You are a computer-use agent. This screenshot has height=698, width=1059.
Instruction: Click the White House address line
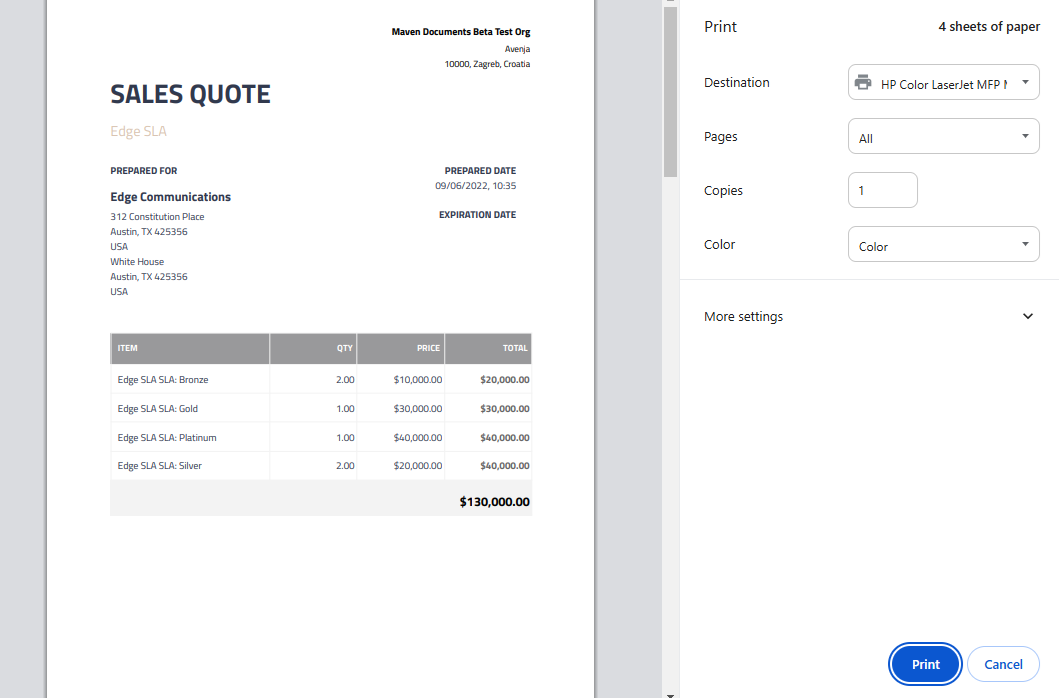(x=137, y=261)
